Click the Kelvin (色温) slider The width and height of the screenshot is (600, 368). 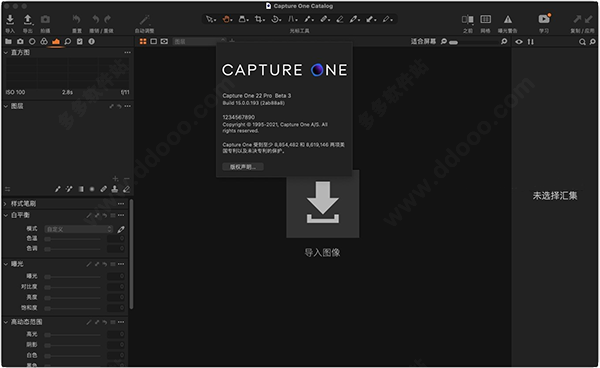pyautogui.click(x=73, y=239)
